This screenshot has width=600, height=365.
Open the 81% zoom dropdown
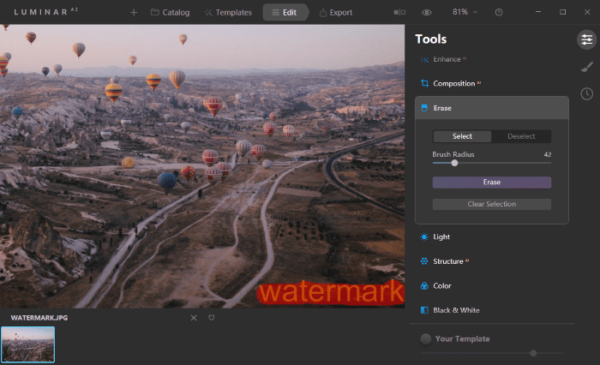pos(465,12)
